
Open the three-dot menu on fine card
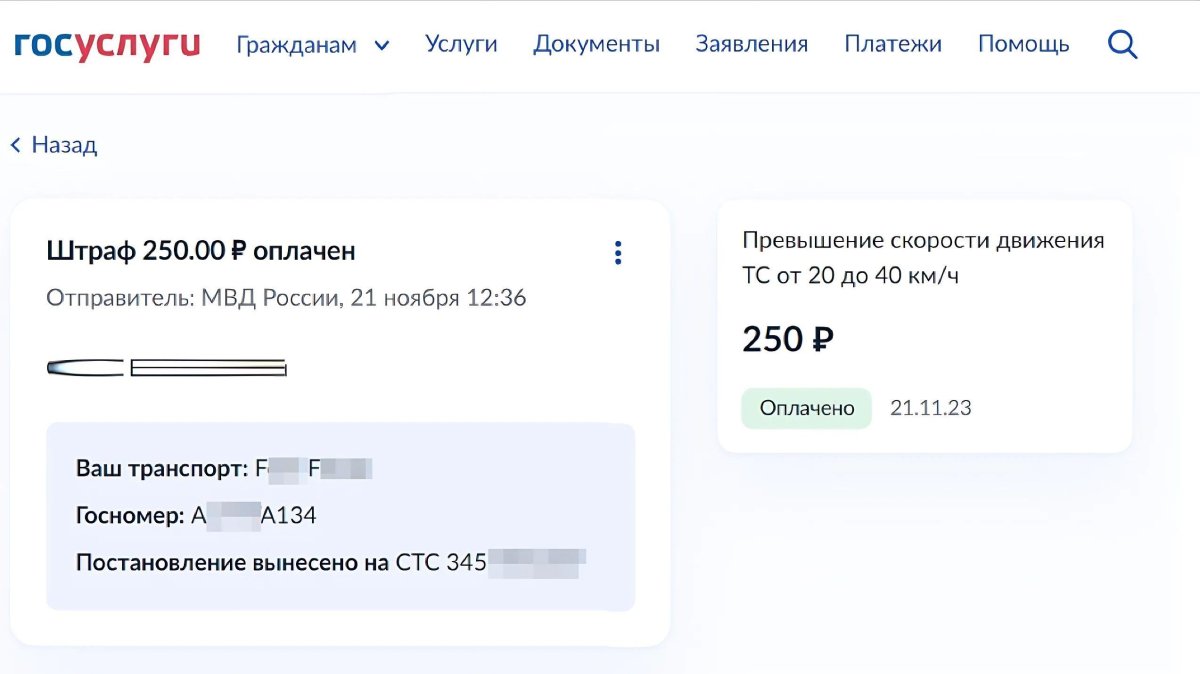[618, 253]
